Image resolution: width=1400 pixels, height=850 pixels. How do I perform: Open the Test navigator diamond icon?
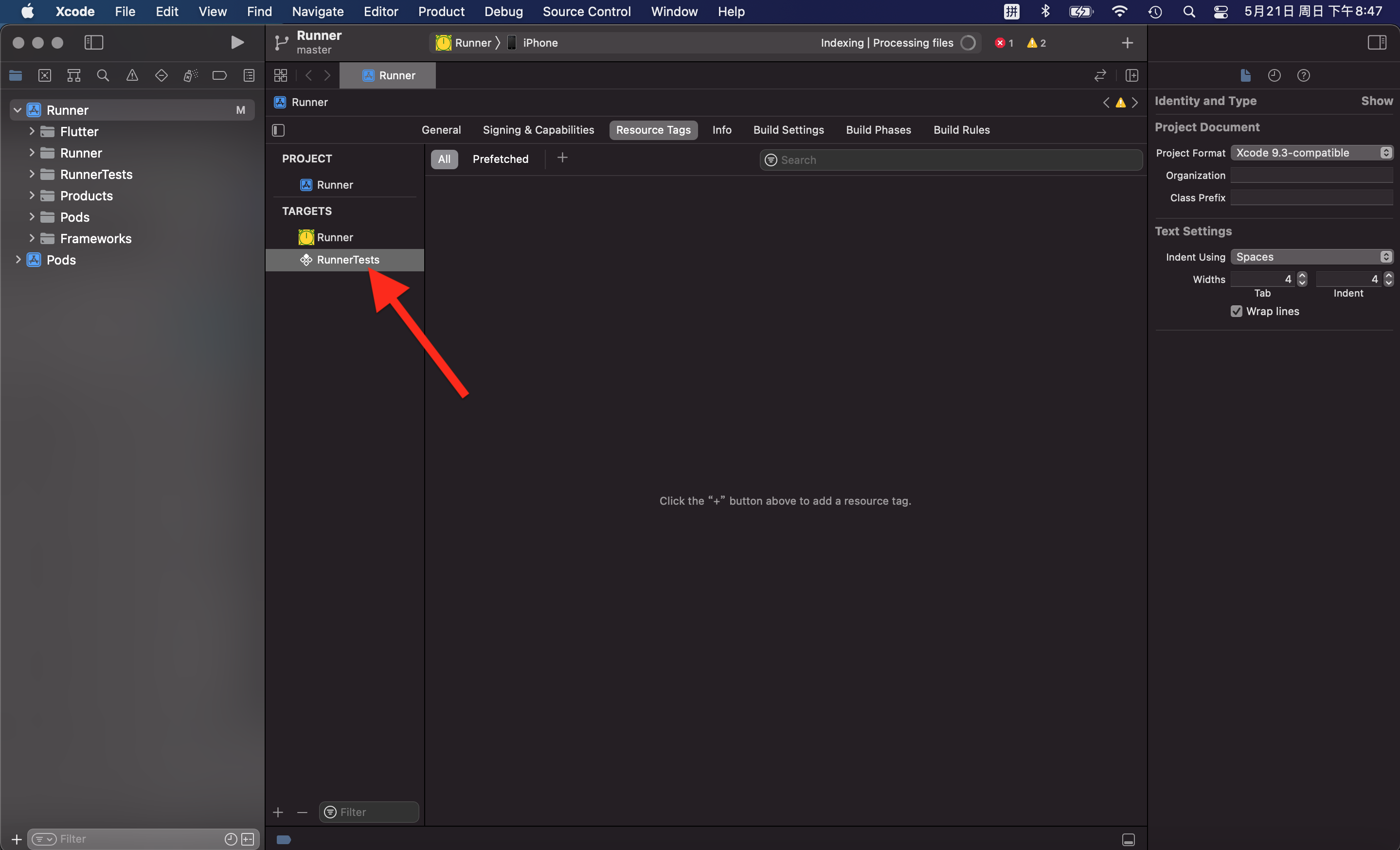162,75
